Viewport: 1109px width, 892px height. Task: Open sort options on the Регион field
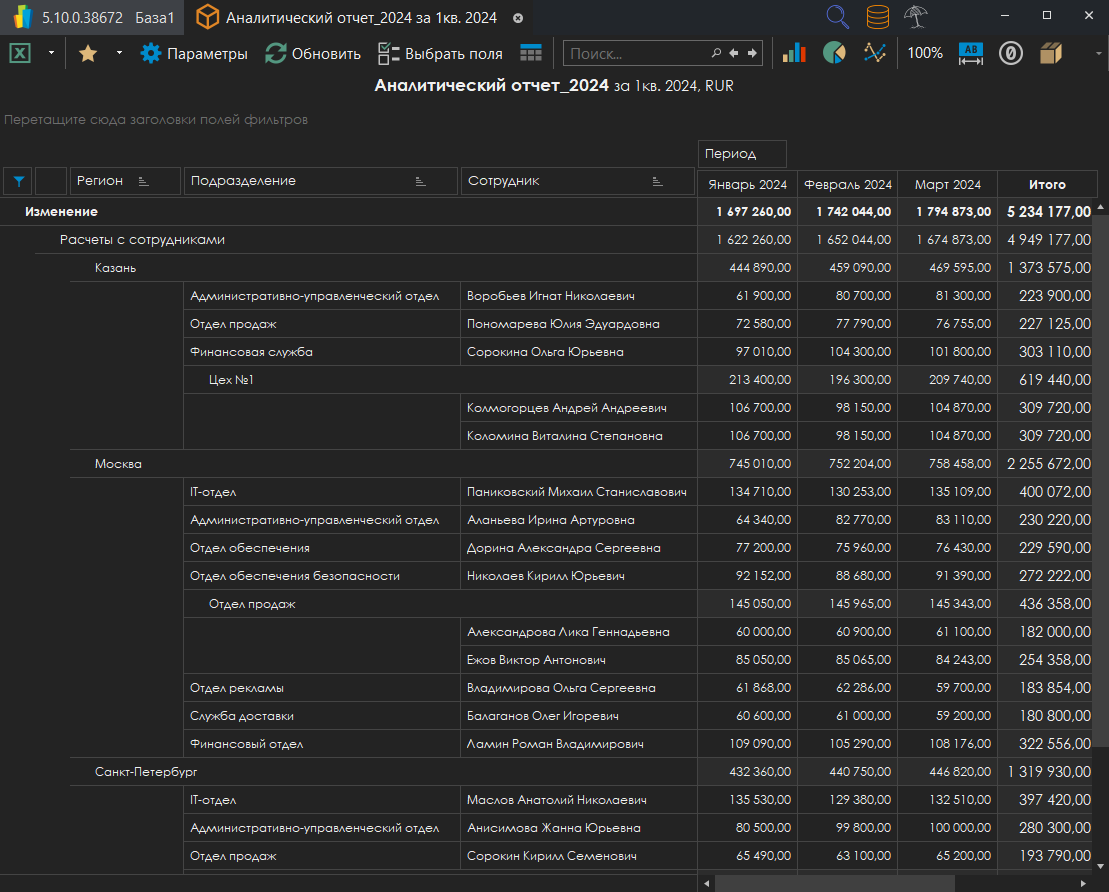coord(143,181)
